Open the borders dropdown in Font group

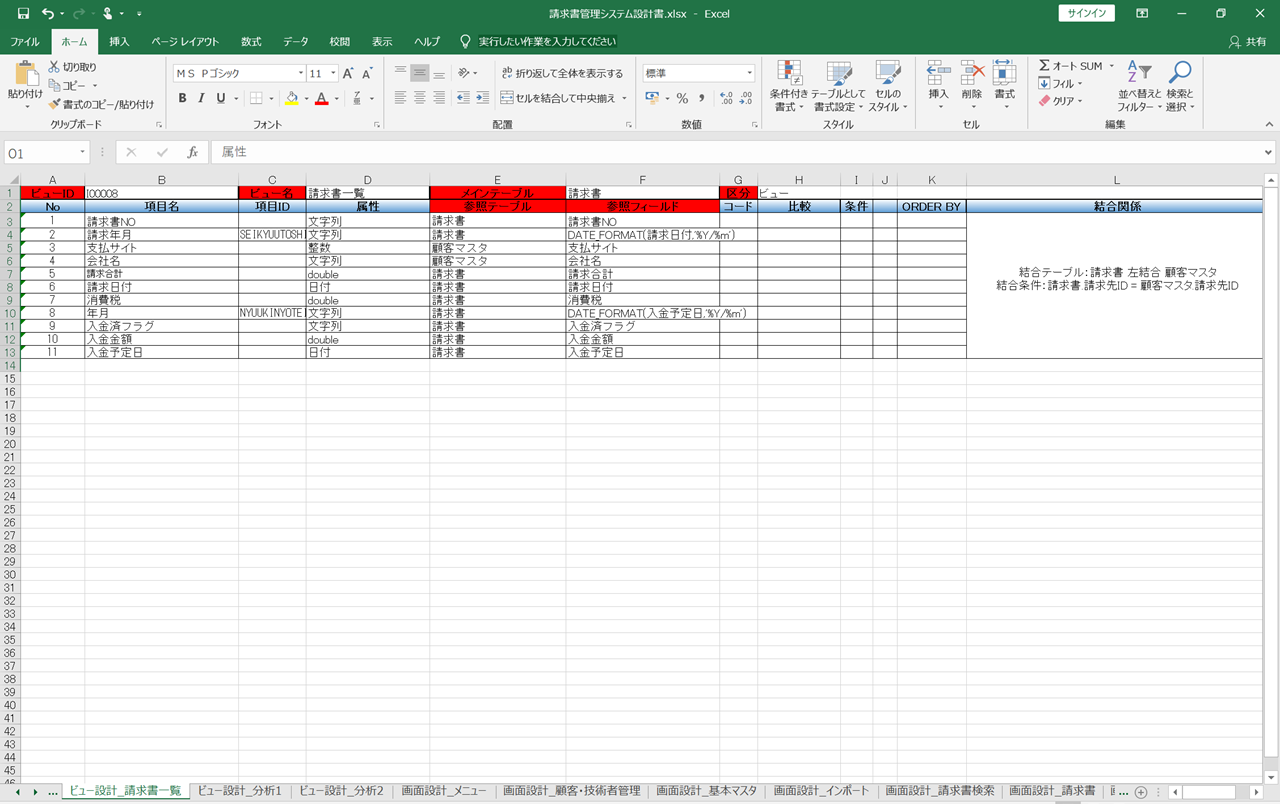[x=271, y=98]
